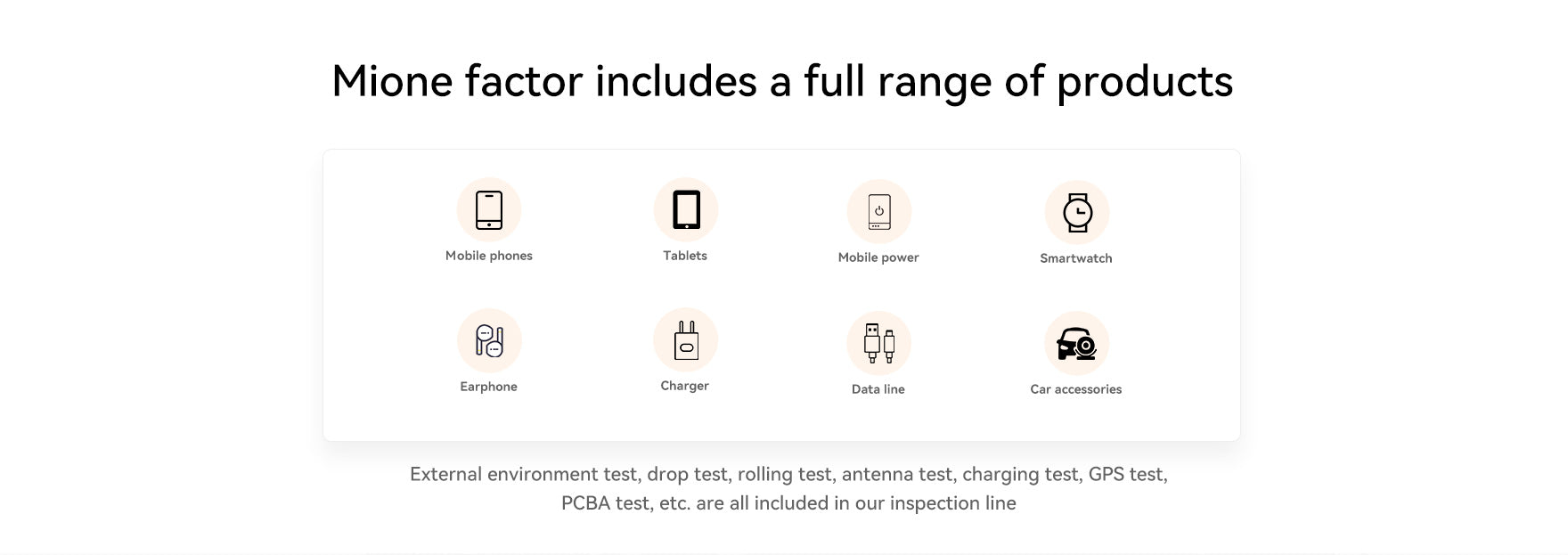The width and height of the screenshot is (1568, 555).
Task: Select the Charger plug icon
Action: click(x=686, y=340)
